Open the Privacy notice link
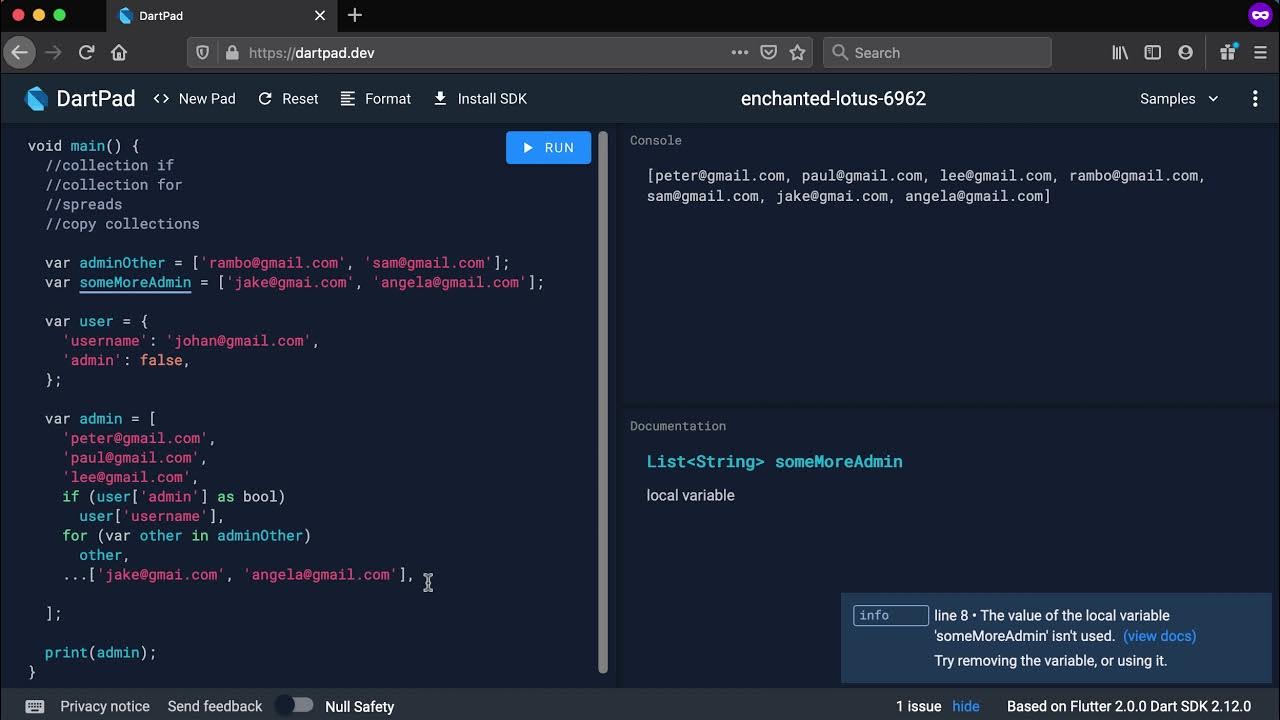 105,706
